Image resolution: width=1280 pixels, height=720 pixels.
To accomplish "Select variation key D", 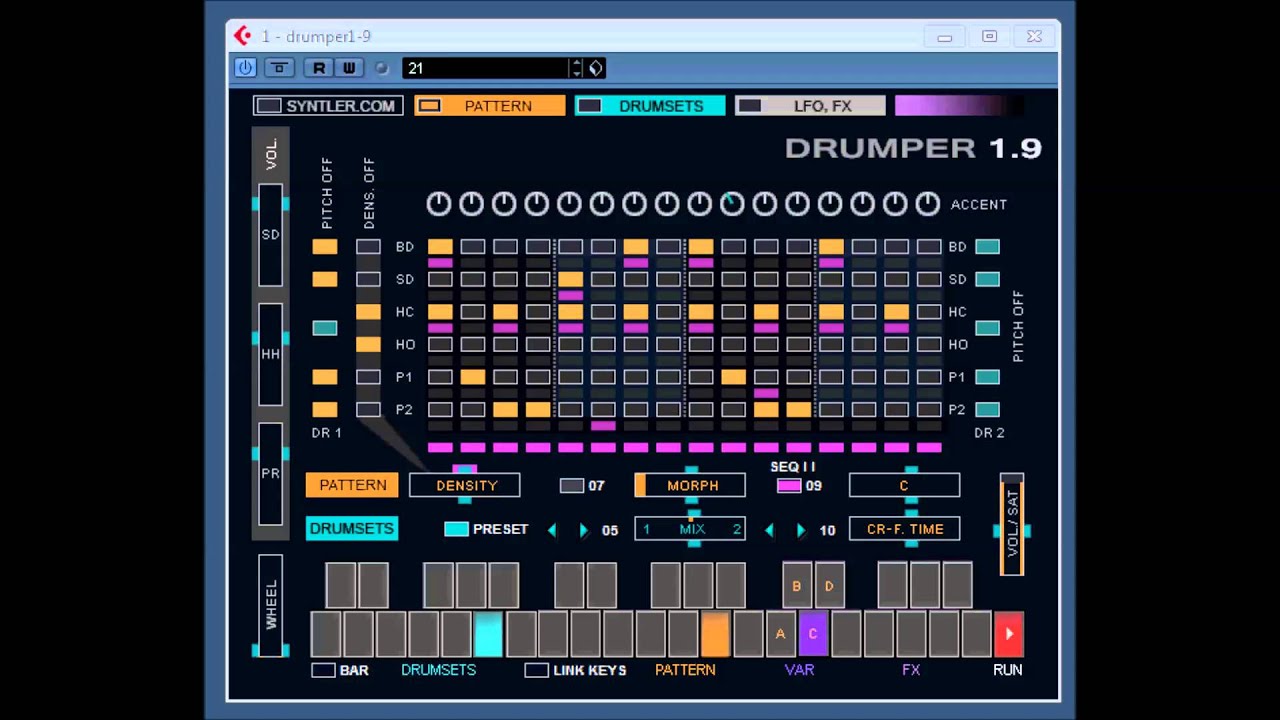I will tap(829, 586).
